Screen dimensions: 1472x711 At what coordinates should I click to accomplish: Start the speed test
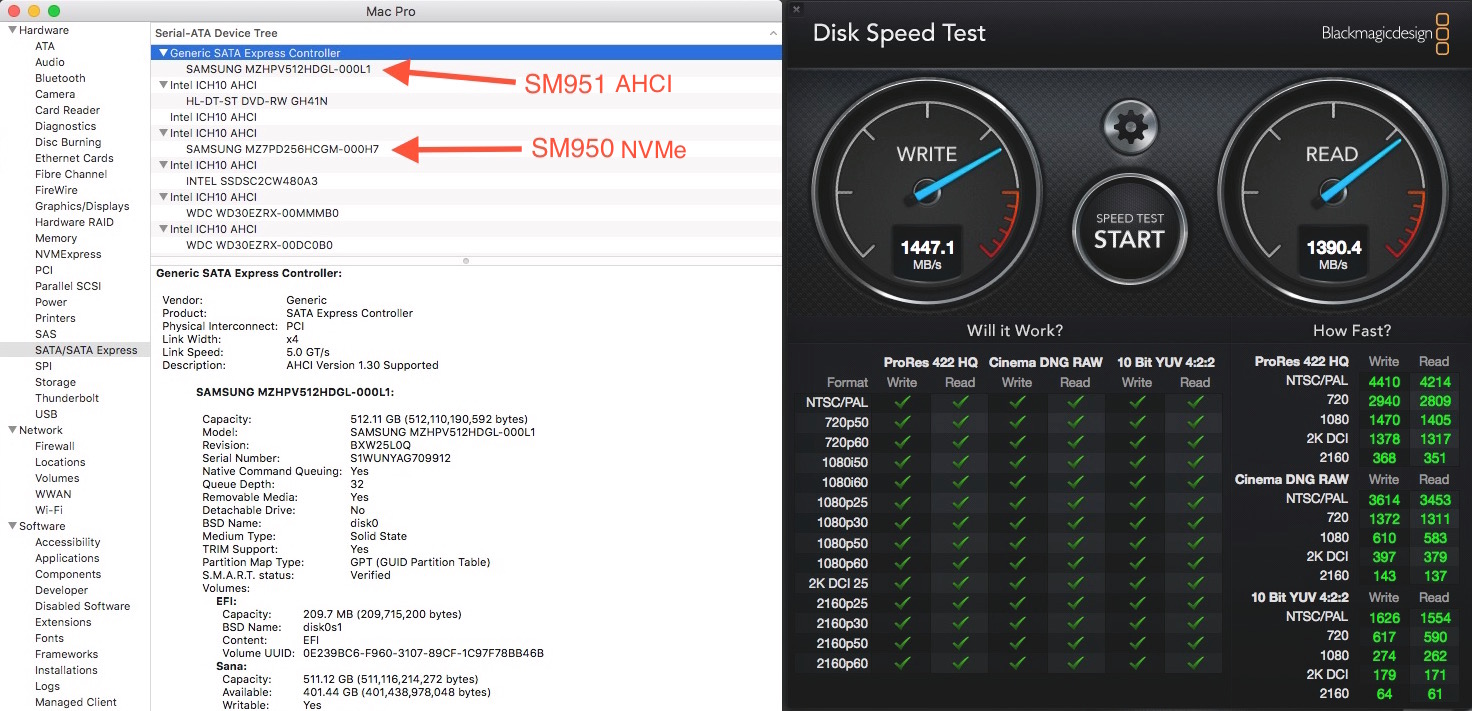pos(1129,231)
